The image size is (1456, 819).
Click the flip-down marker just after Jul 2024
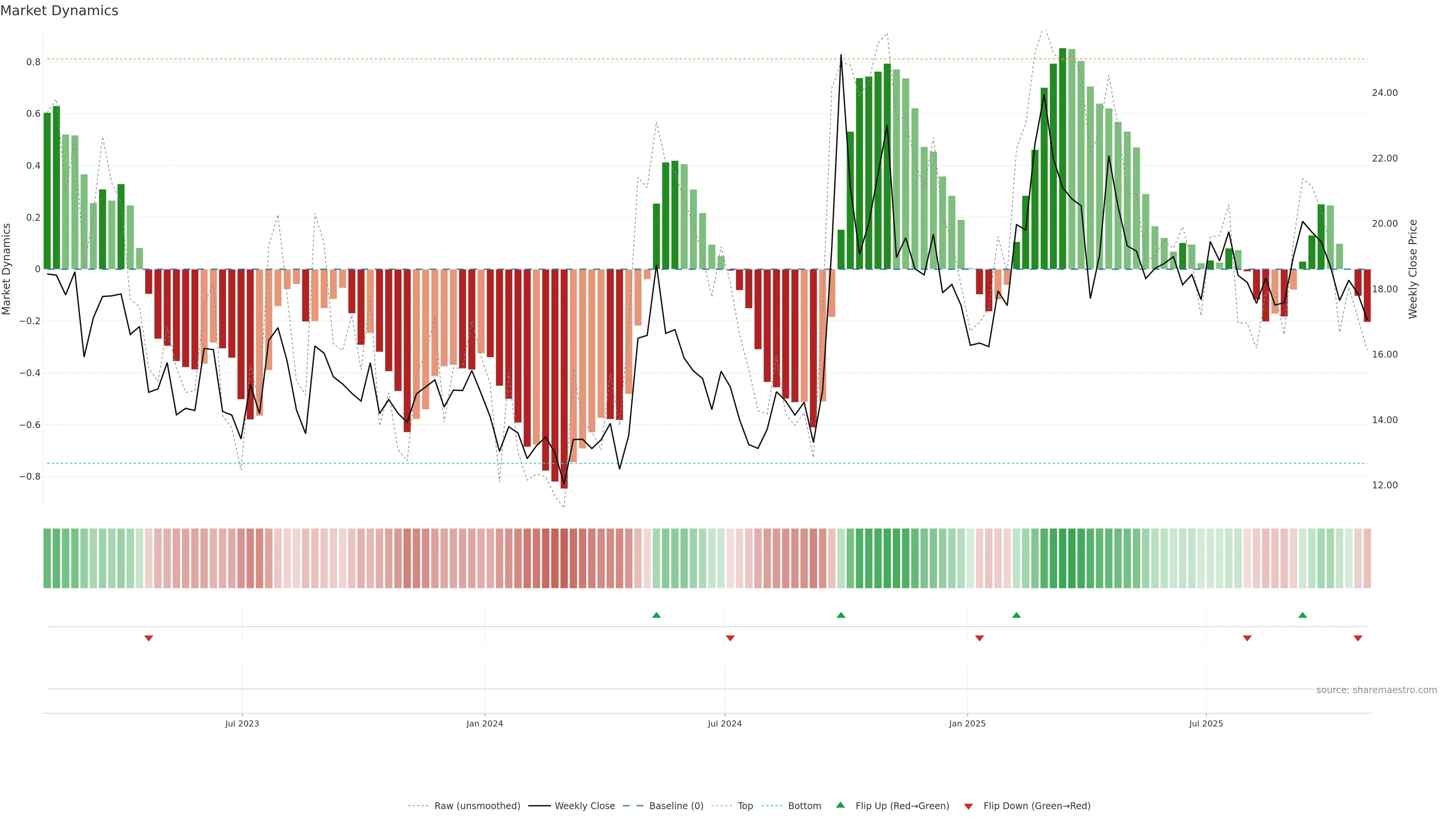tap(730, 638)
